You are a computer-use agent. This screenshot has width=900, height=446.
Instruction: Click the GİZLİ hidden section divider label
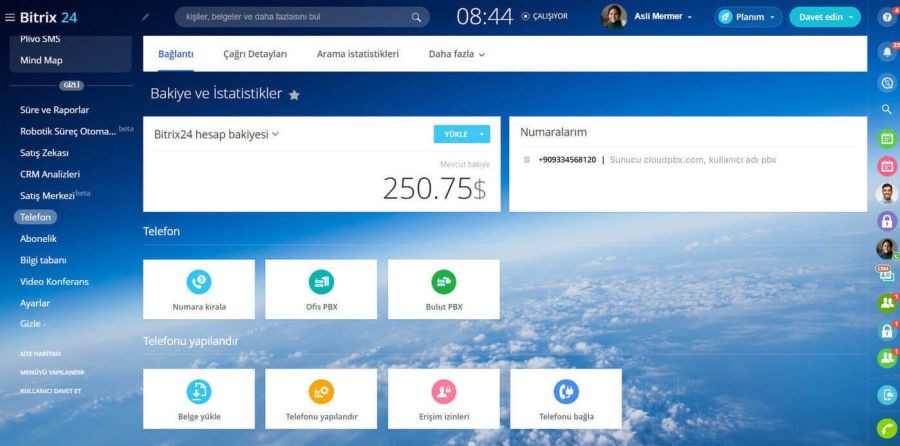coord(71,85)
